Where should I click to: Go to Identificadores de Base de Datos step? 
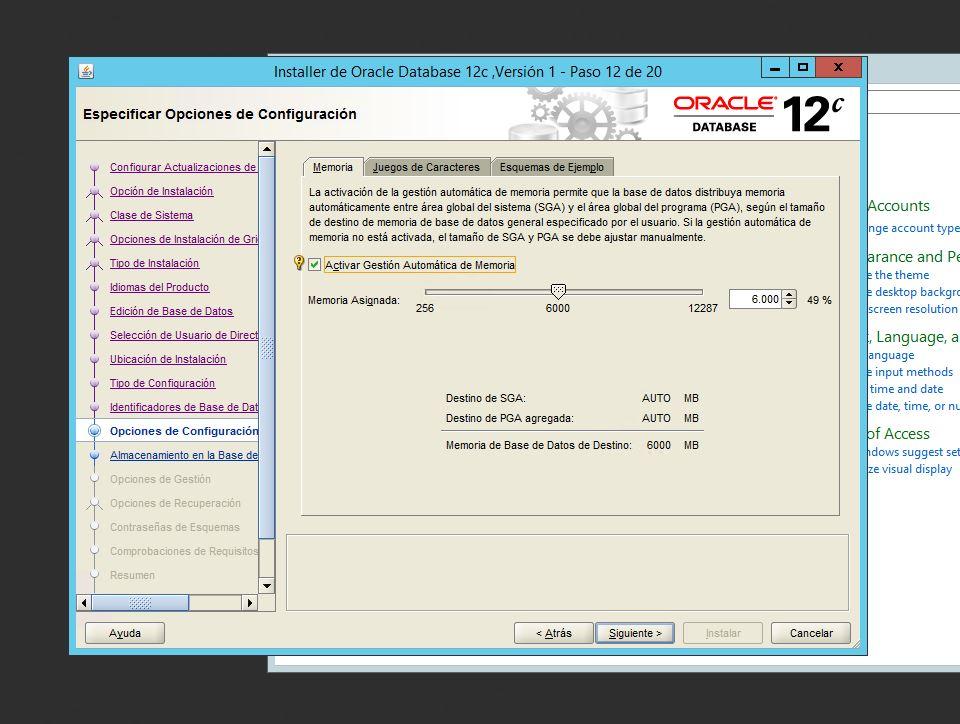(x=184, y=407)
